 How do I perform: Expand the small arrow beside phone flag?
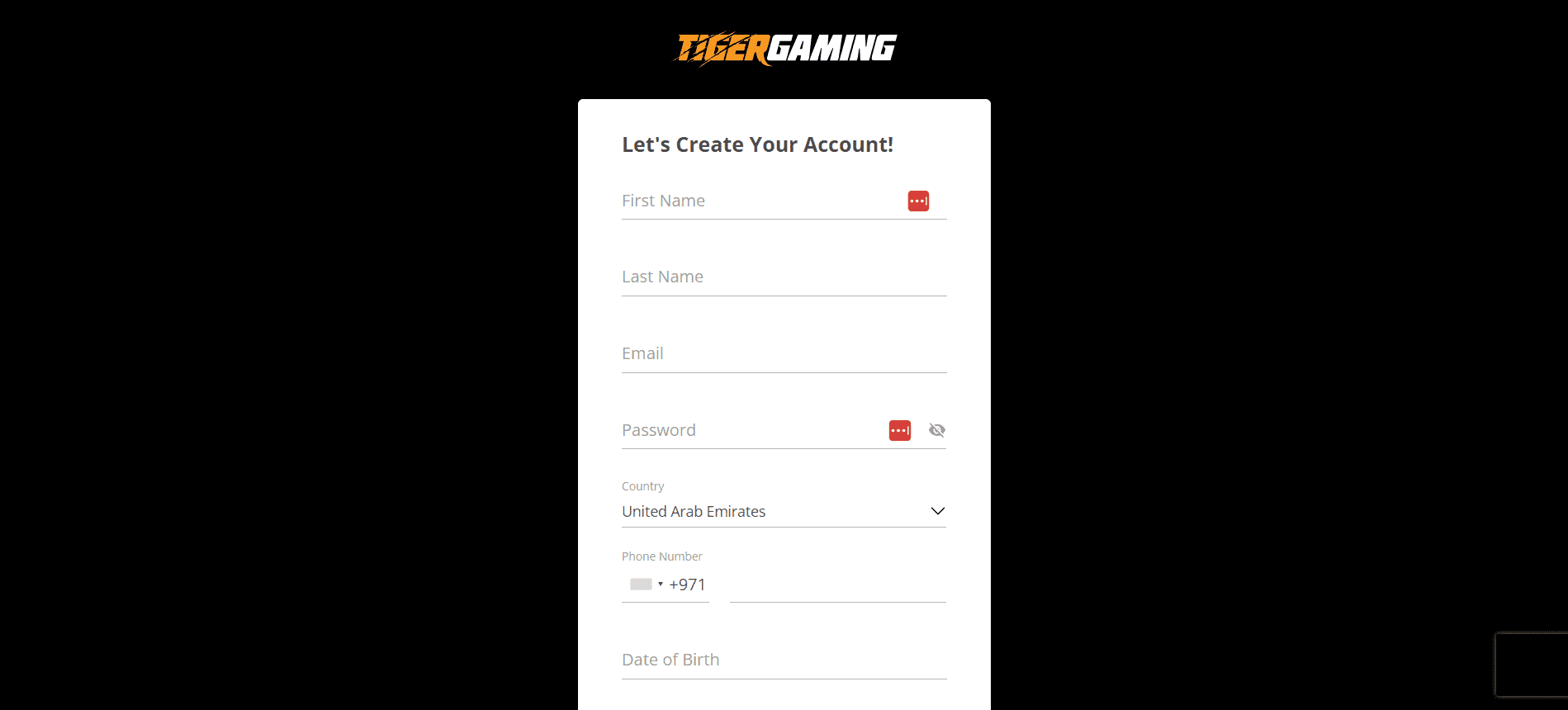(661, 585)
